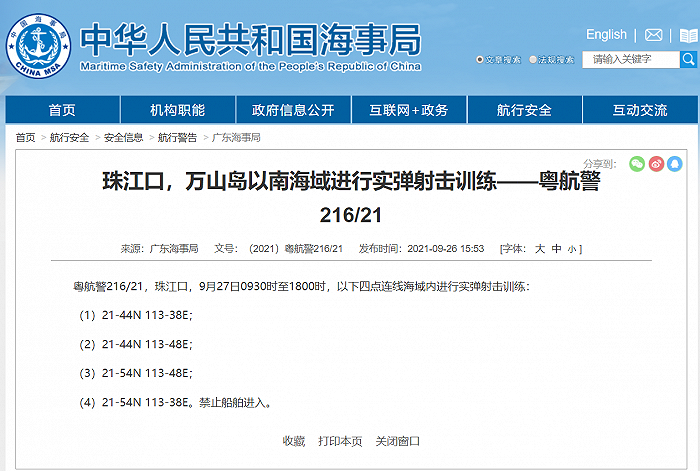Screen dimensions: 700x471
Task: Go to 航行安全 in the breadcrumb
Action: coord(69,138)
